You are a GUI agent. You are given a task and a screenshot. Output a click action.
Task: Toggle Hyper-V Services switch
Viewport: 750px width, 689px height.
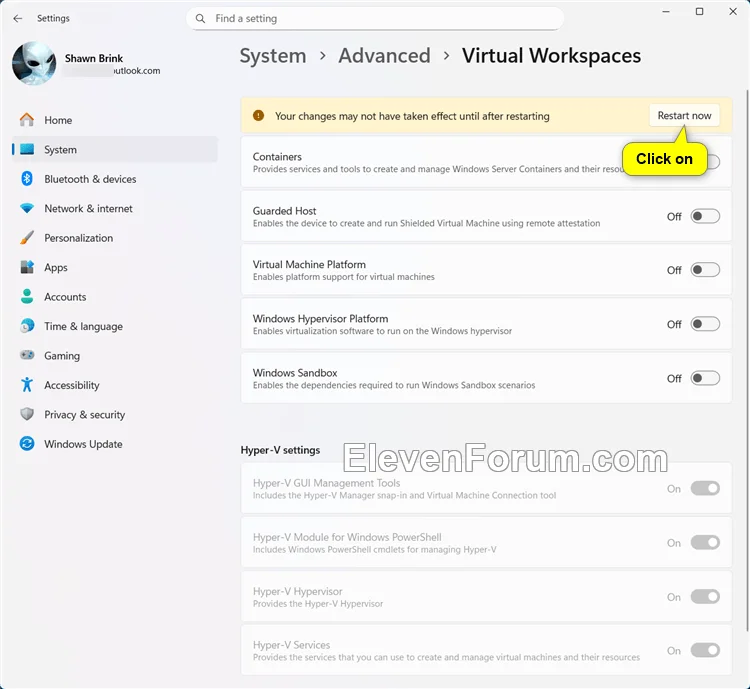coord(705,650)
